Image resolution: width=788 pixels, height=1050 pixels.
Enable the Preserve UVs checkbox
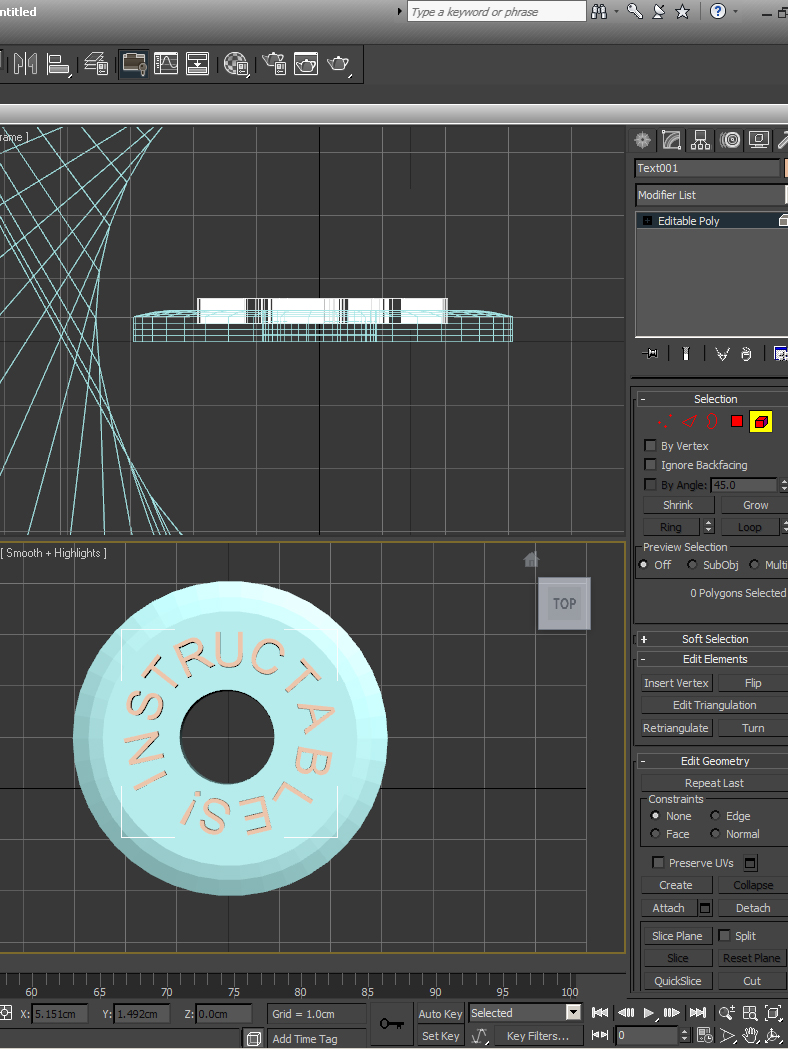pyautogui.click(x=658, y=862)
